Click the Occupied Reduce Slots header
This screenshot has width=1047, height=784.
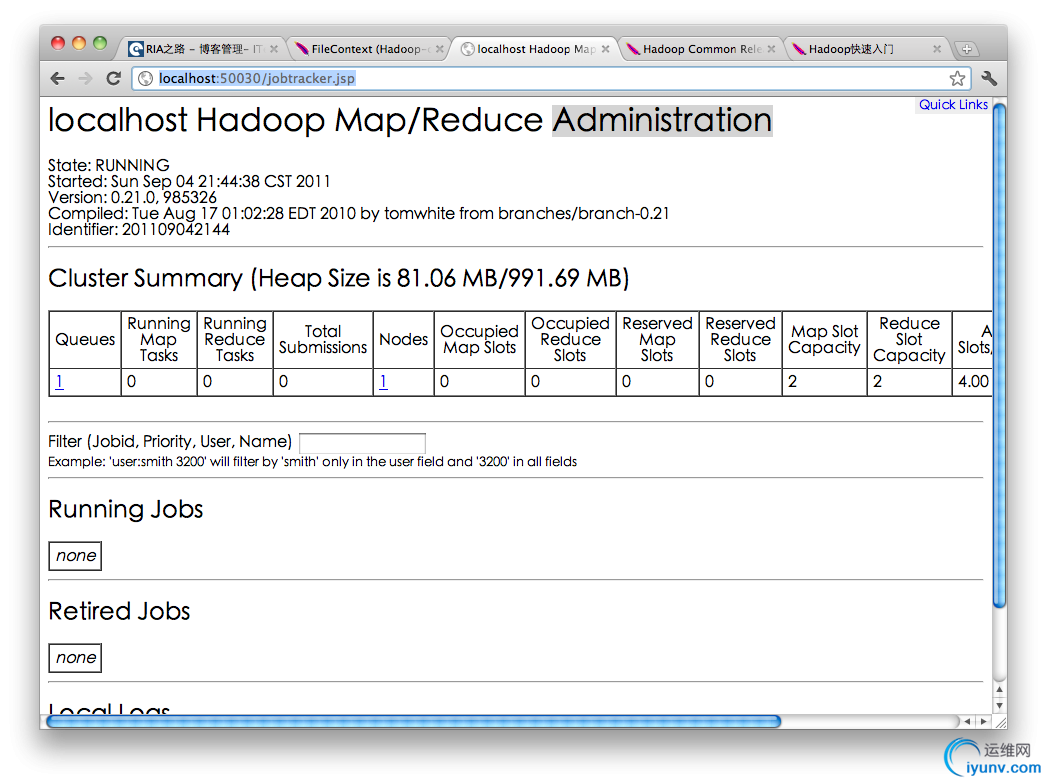[570, 339]
